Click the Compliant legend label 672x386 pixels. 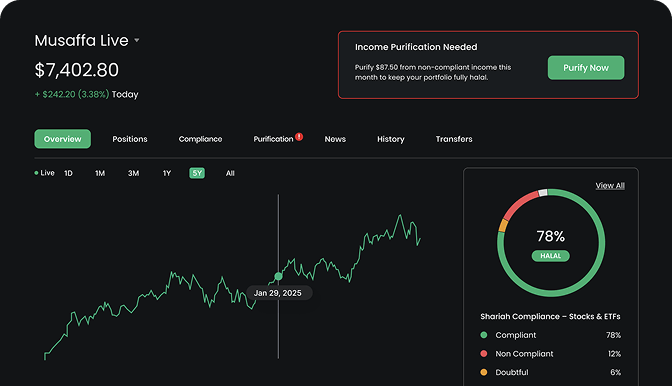(516, 335)
